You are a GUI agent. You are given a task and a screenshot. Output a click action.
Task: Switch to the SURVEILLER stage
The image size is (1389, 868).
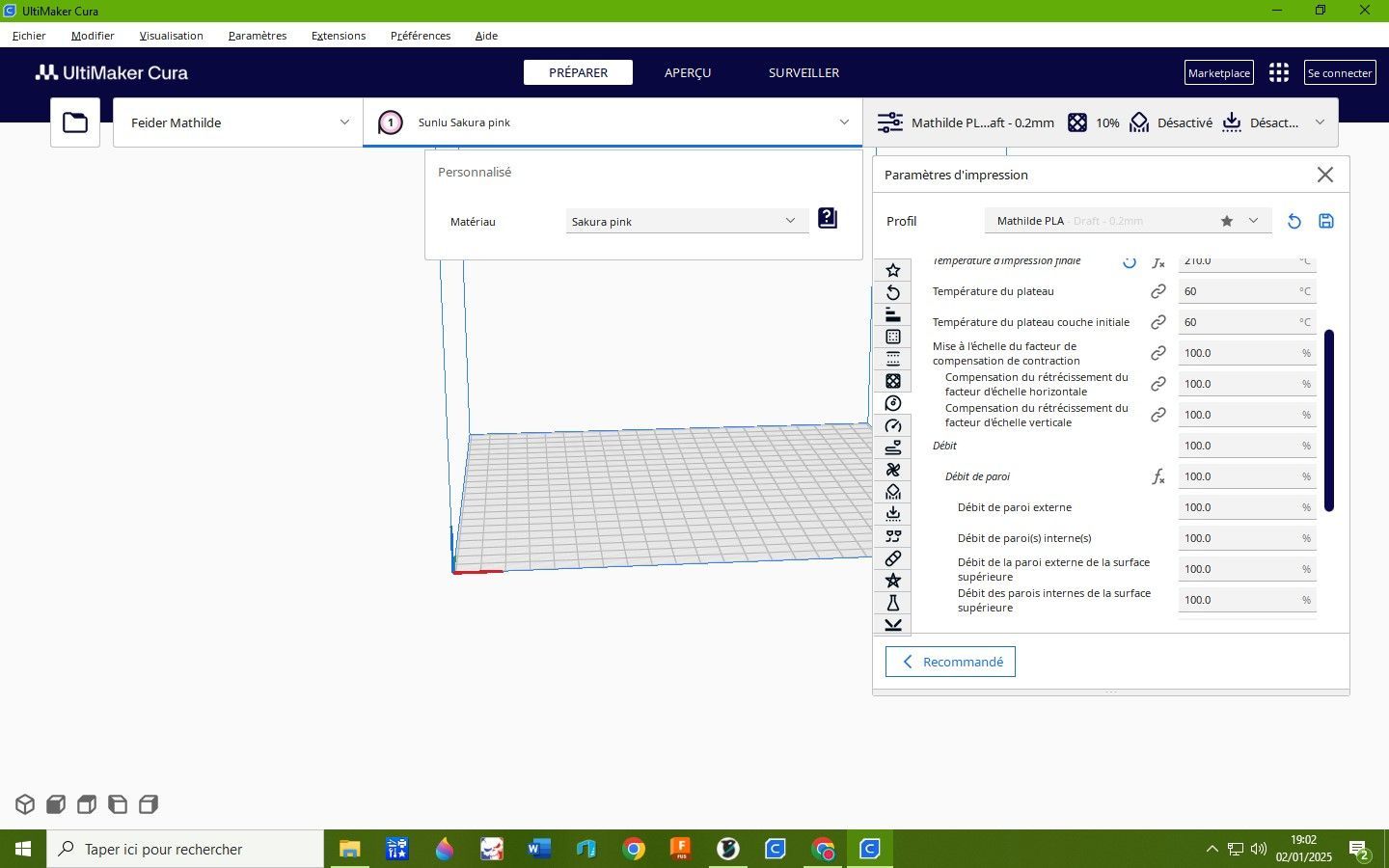coord(803,72)
